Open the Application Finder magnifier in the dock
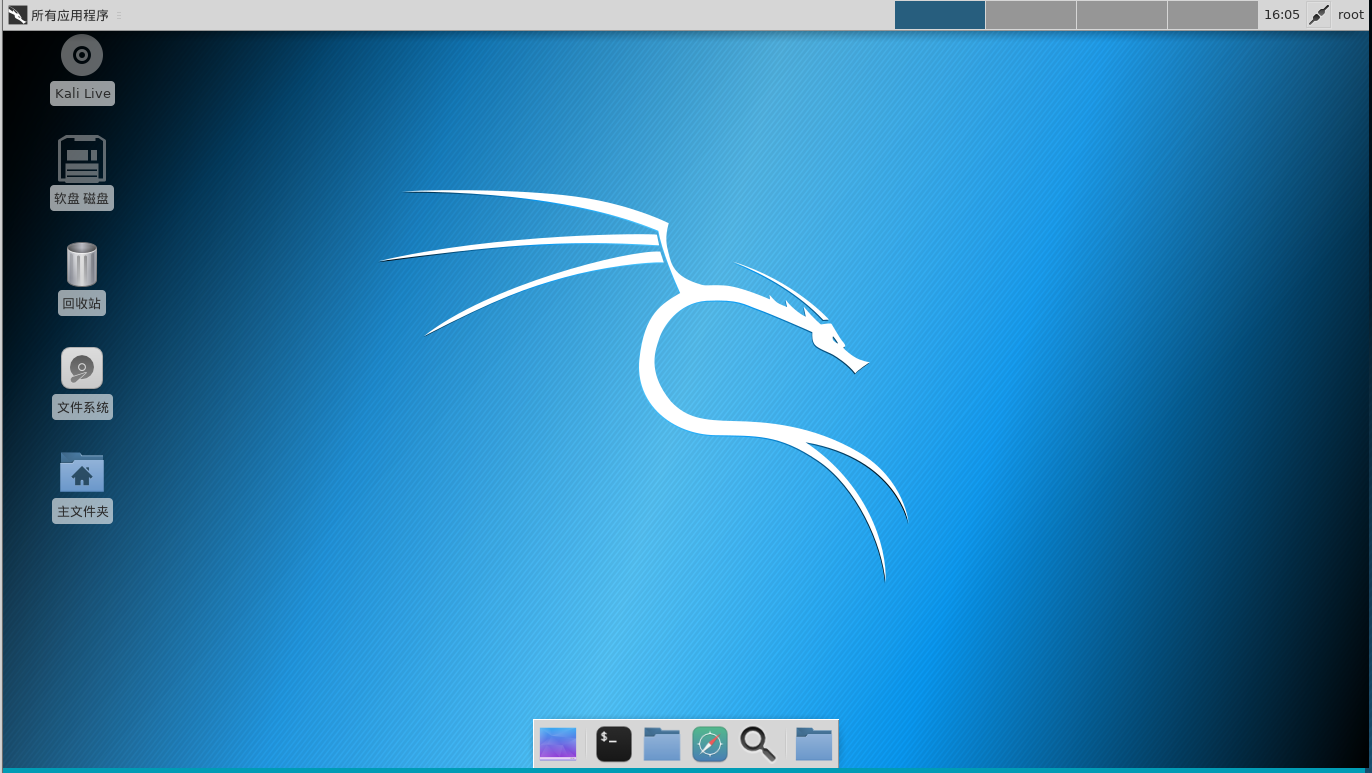This screenshot has width=1372, height=773. (x=757, y=743)
